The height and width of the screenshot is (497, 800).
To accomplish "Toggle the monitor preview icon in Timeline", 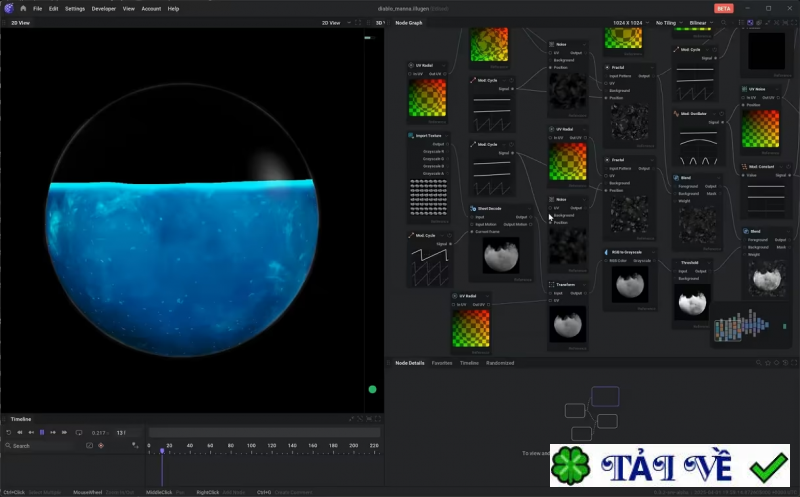I will coord(79,432).
